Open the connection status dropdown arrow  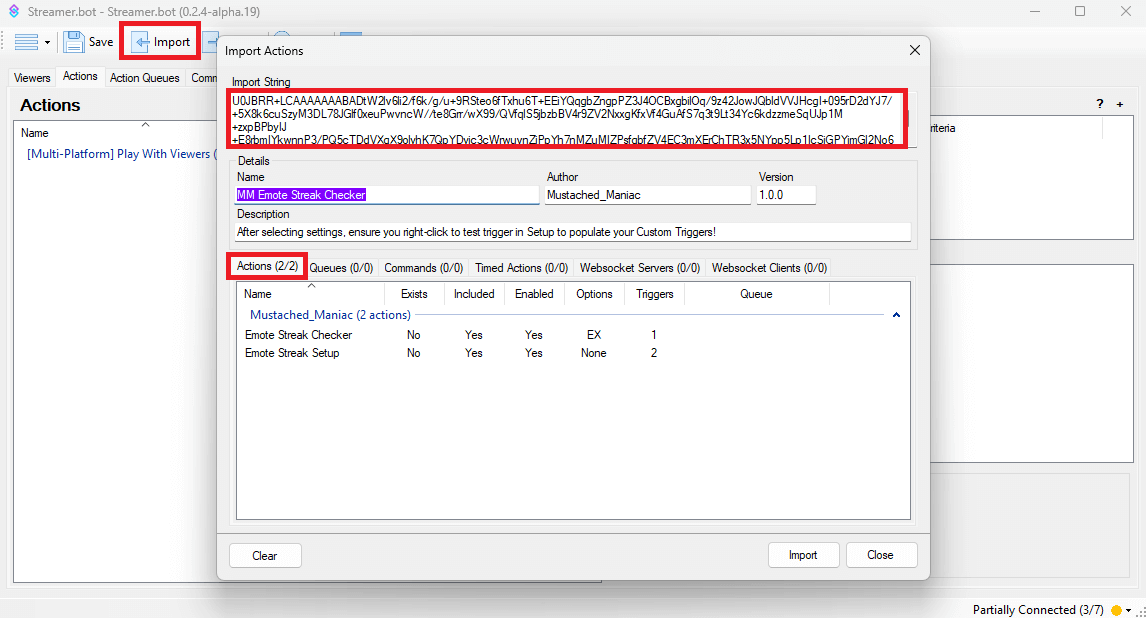[x=1129, y=610]
